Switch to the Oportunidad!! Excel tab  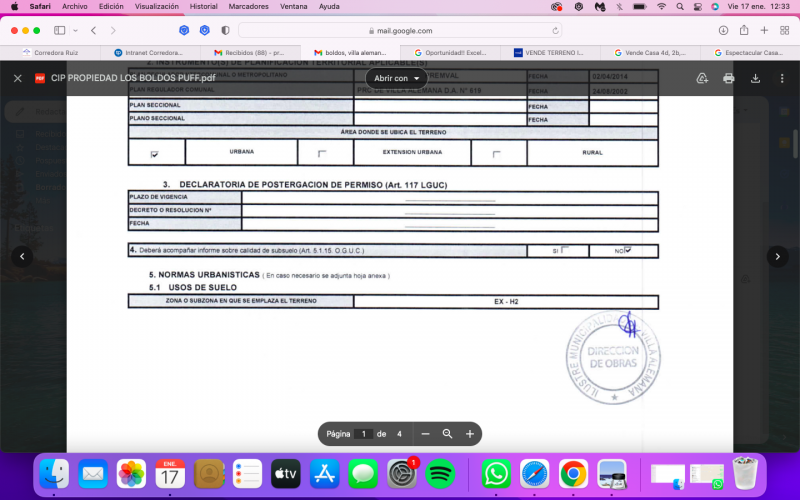tap(450, 53)
